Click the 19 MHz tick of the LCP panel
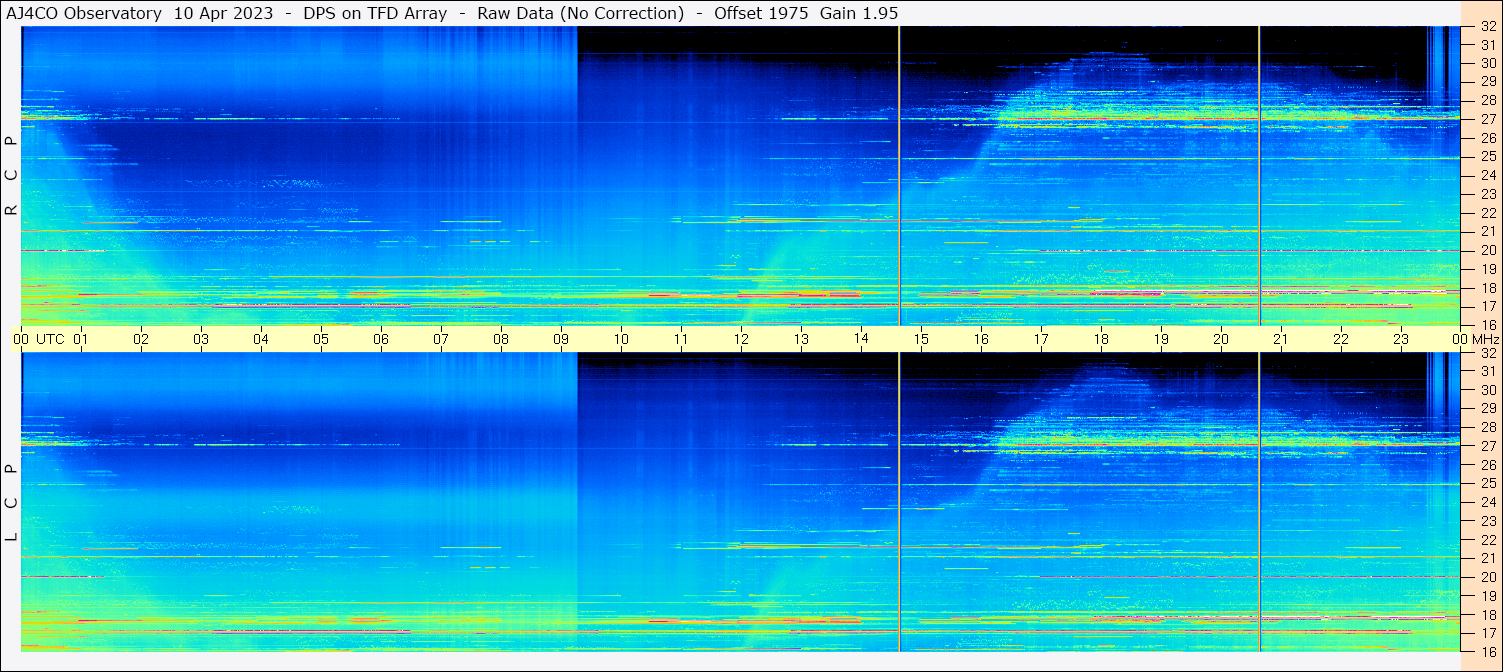1503x672 pixels. click(1487, 596)
